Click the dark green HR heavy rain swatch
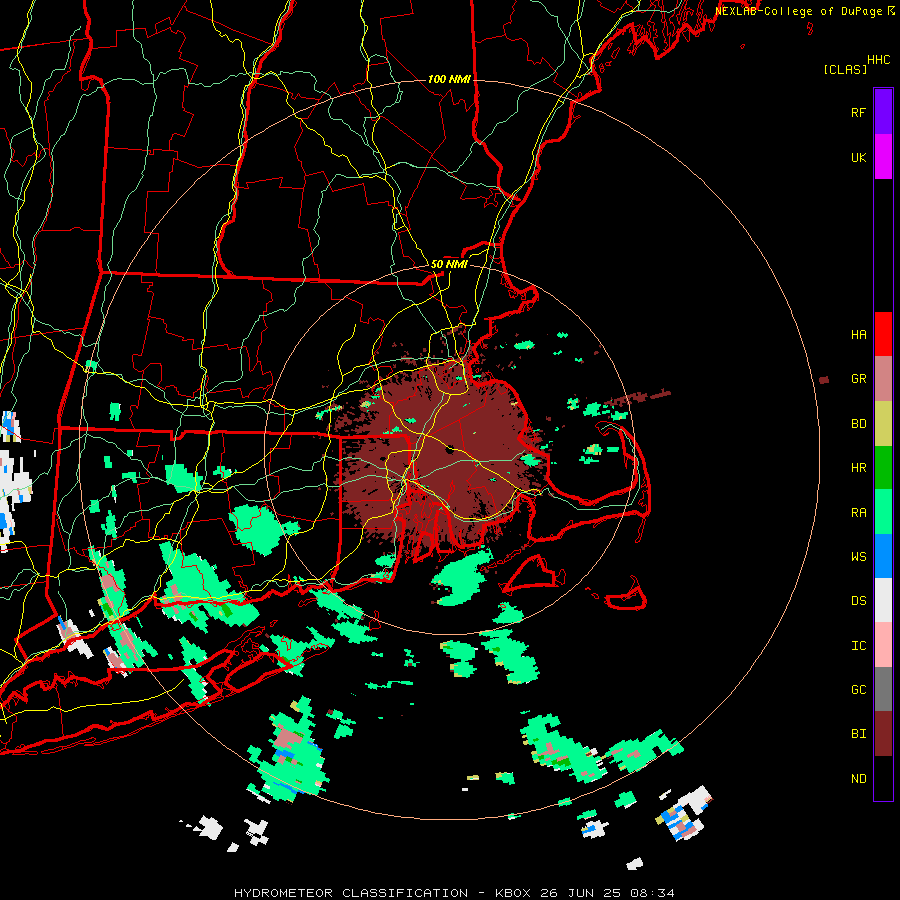Viewport: 900px width, 900px height. click(883, 468)
